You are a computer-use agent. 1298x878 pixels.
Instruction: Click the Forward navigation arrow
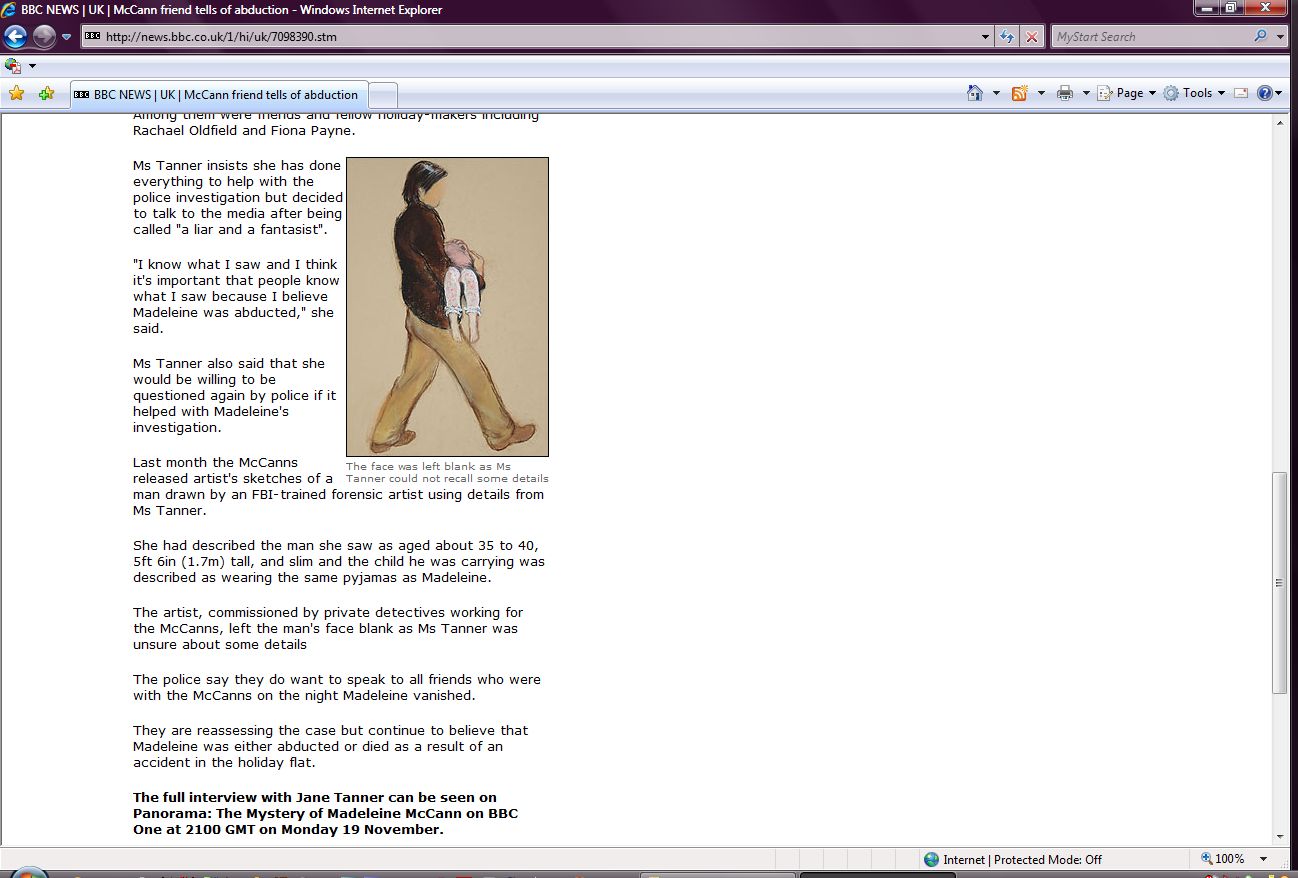(x=43, y=37)
